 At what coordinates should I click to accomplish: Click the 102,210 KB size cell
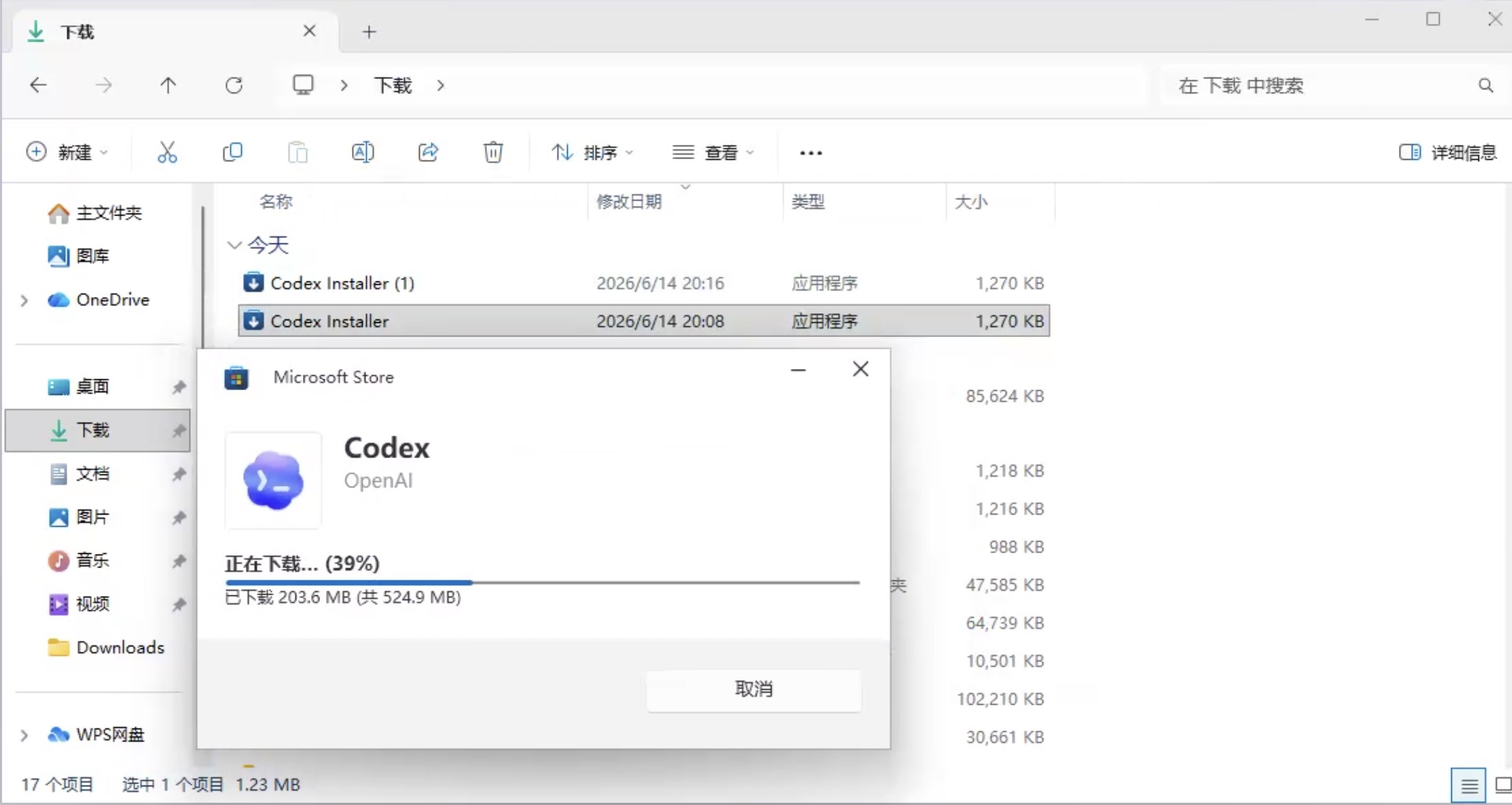[1000, 700]
